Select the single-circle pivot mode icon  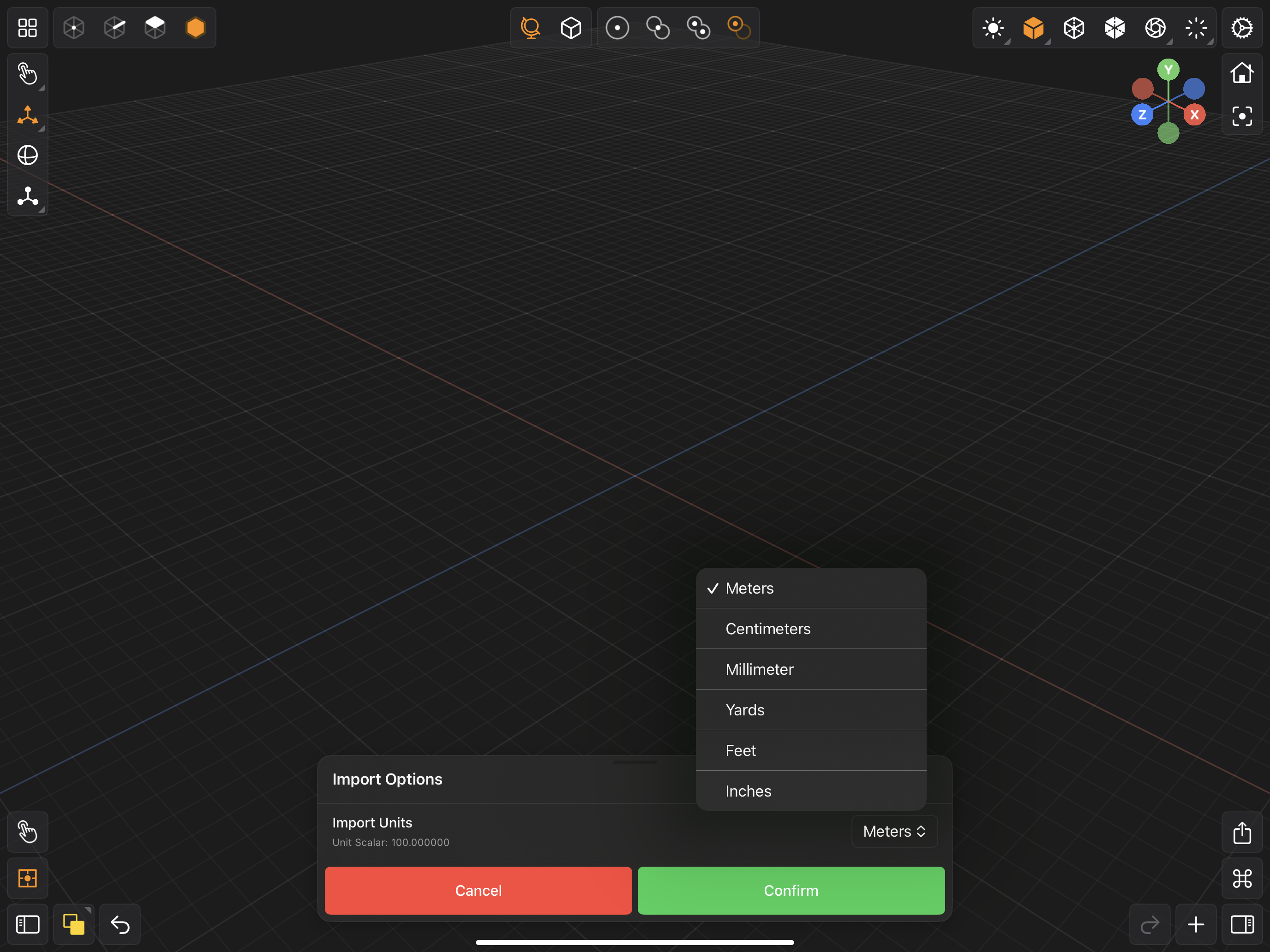coord(617,28)
